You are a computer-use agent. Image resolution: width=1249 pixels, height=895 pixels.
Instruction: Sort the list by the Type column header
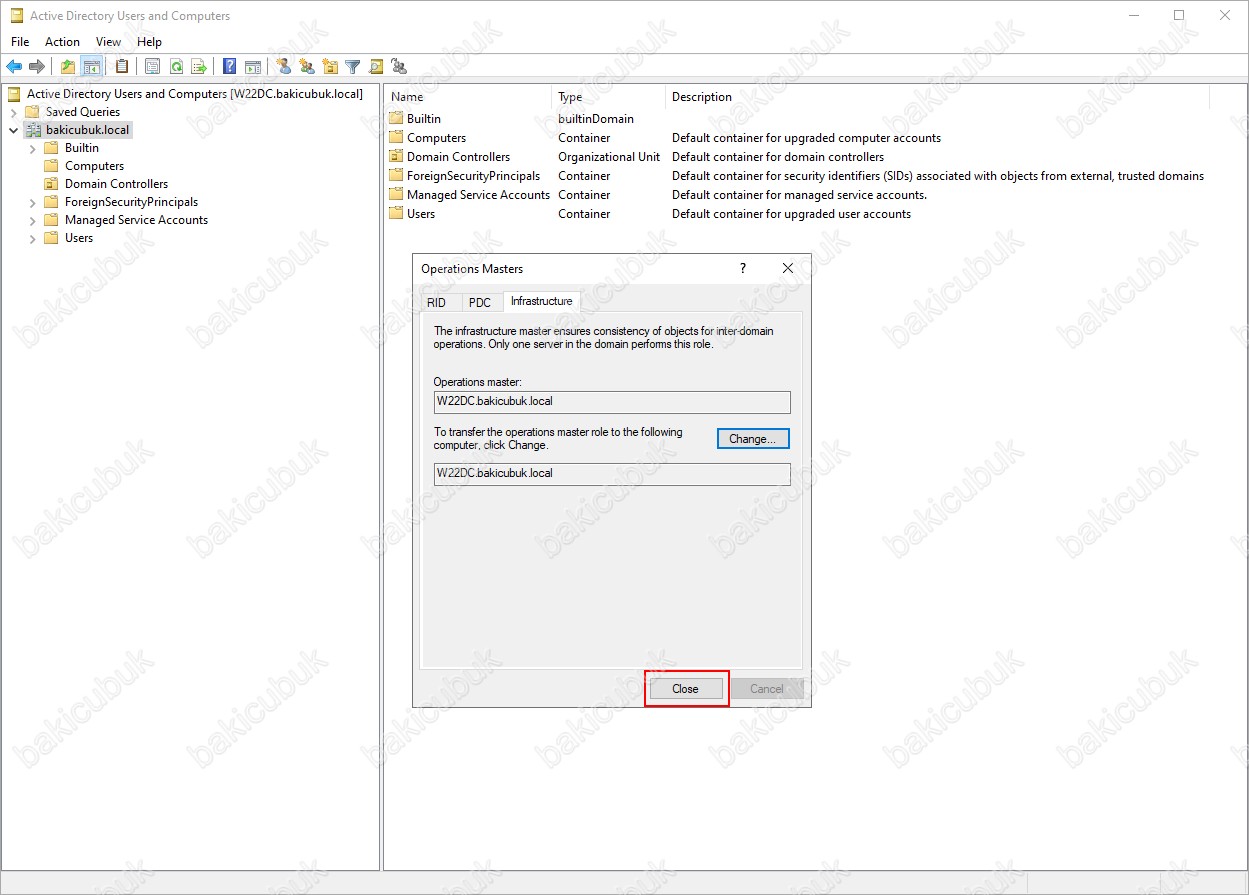pyautogui.click(x=608, y=97)
